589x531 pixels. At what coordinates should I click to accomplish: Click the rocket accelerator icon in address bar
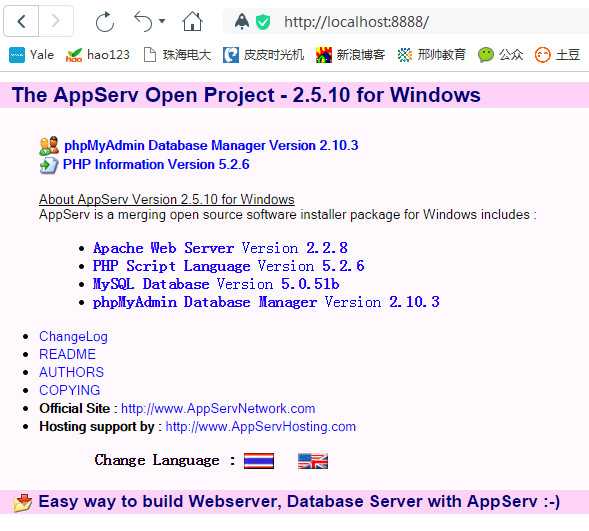pyautogui.click(x=242, y=21)
